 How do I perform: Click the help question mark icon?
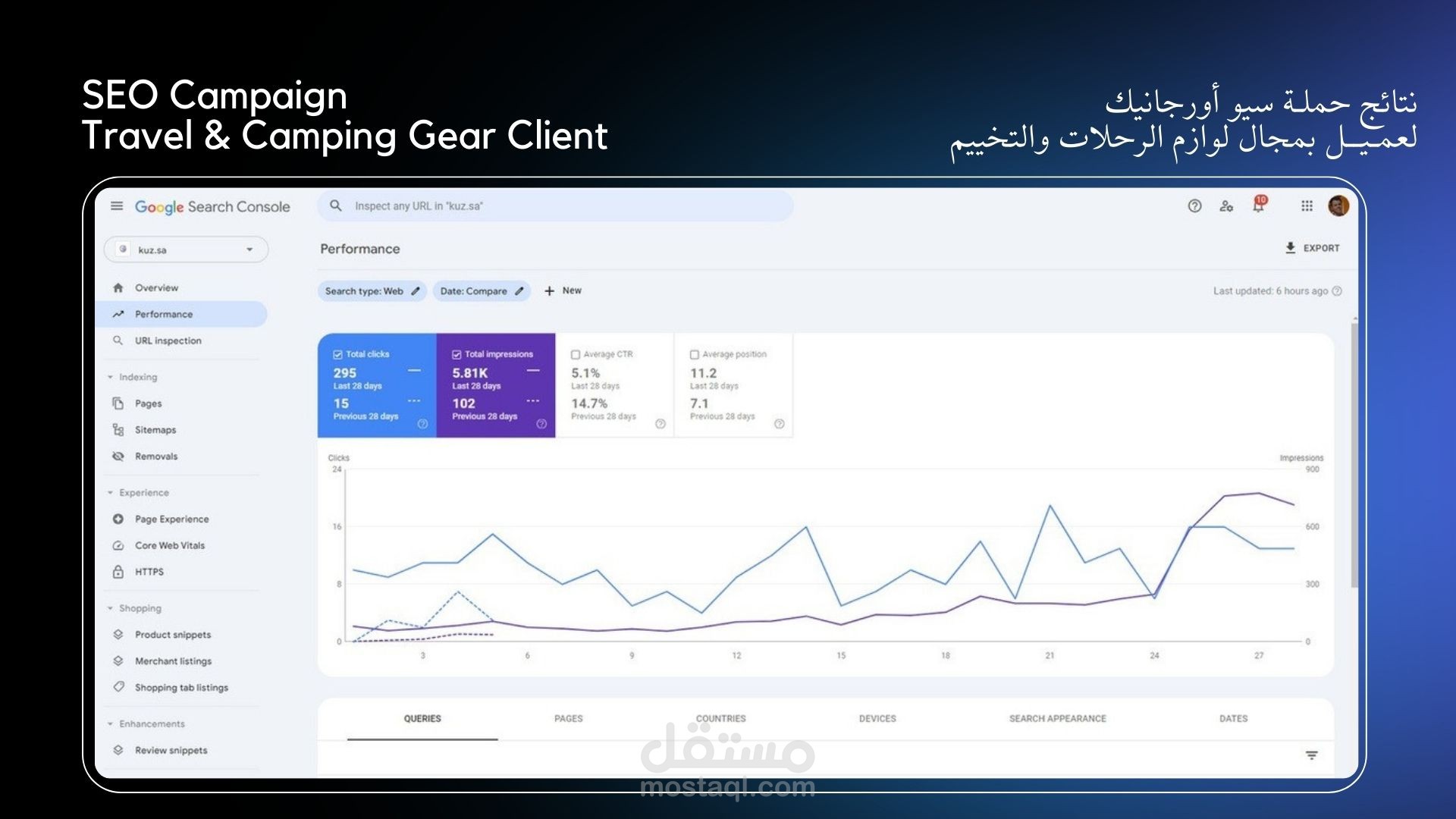pos(1194,206)
